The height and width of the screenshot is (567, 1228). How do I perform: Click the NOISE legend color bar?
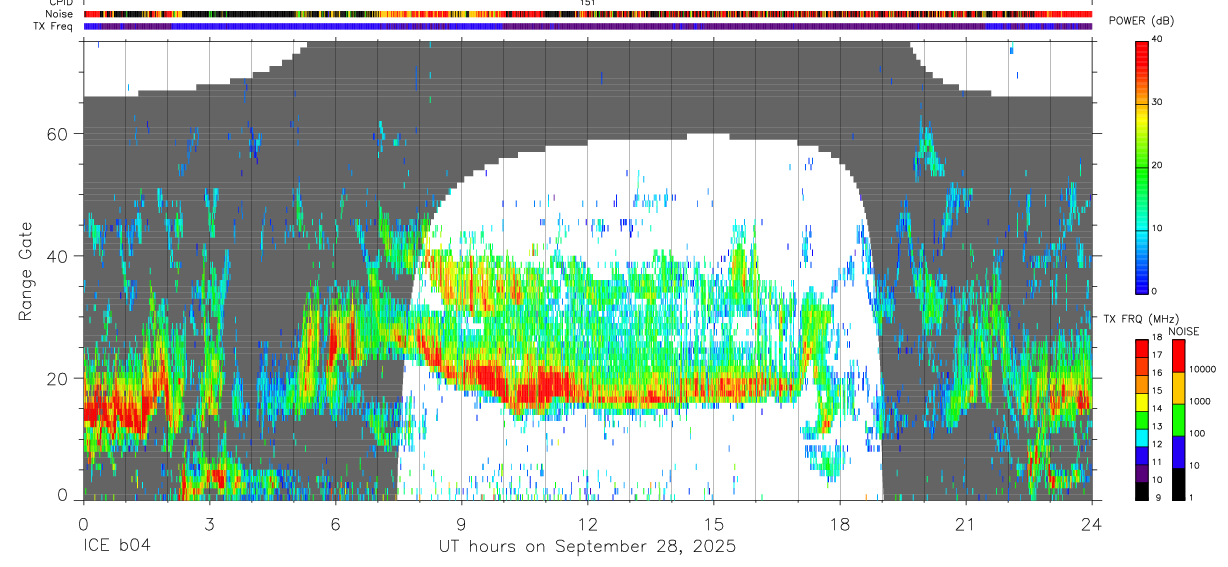pyautogui.click(x=1178, y=419)
